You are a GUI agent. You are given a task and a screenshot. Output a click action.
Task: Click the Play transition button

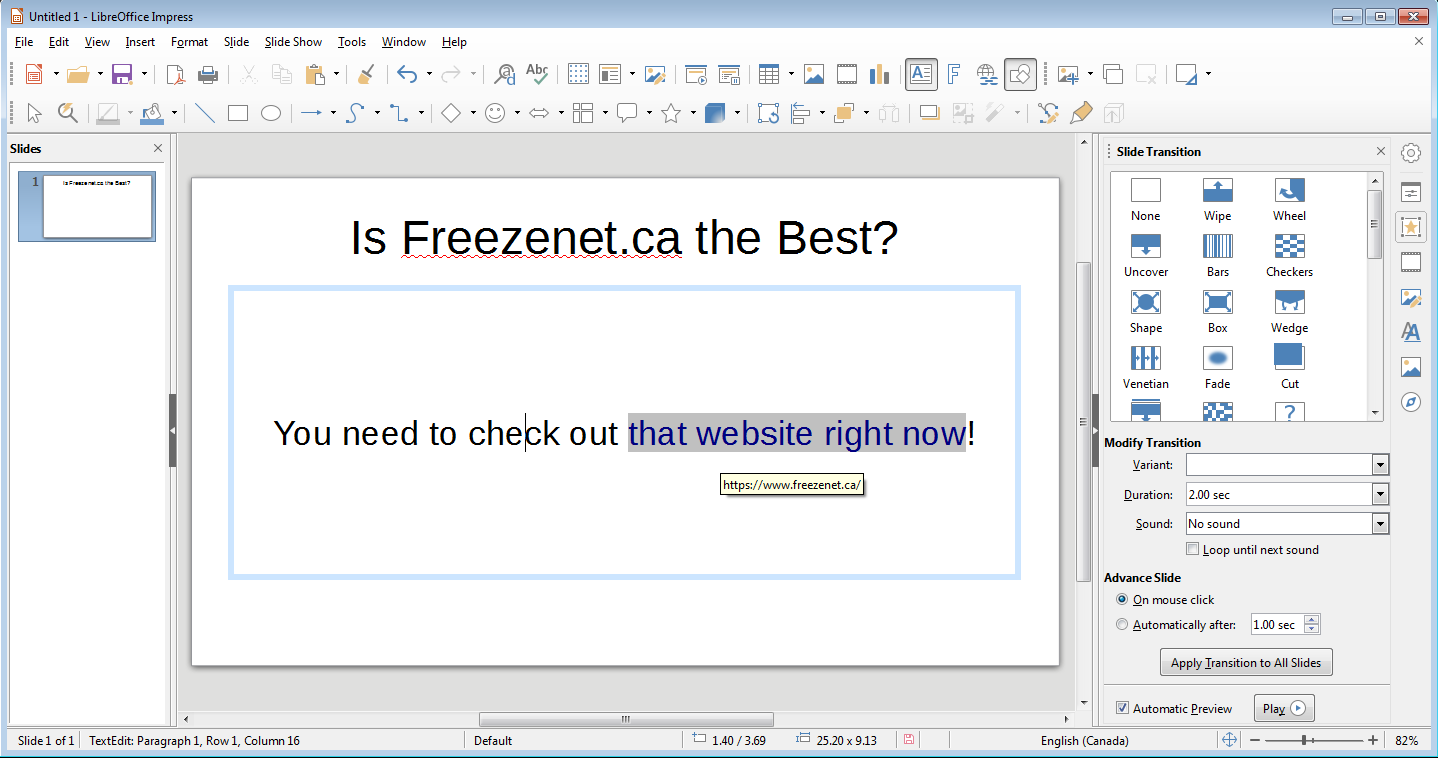[x=1283, y=708]
